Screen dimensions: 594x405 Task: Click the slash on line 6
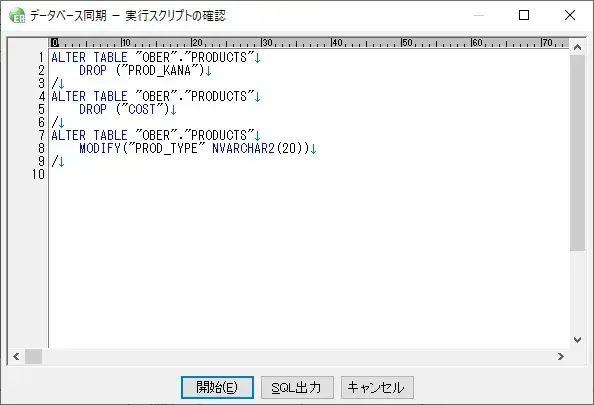tap(55, 122)
